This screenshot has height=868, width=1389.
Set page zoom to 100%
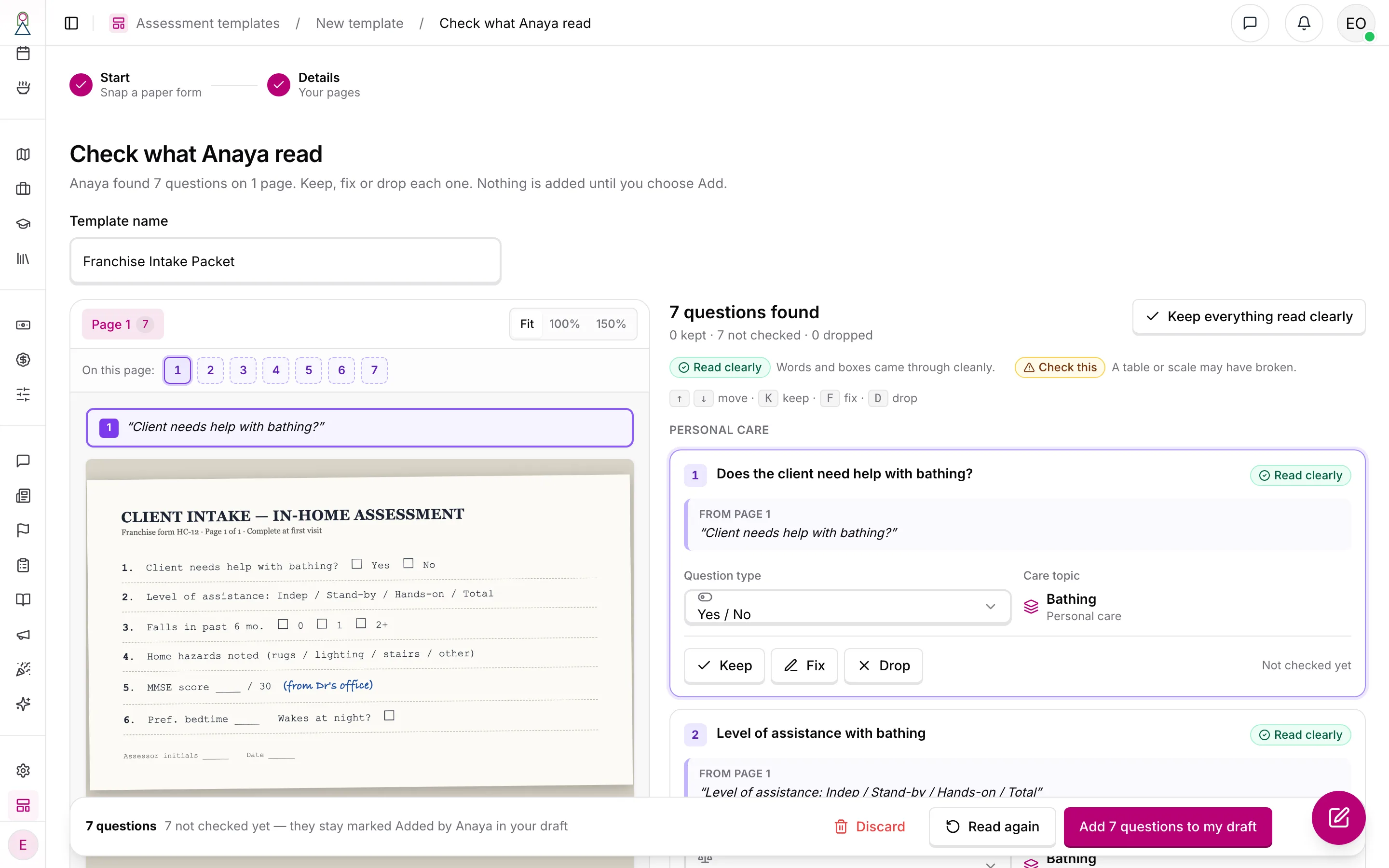click(564, 324)
